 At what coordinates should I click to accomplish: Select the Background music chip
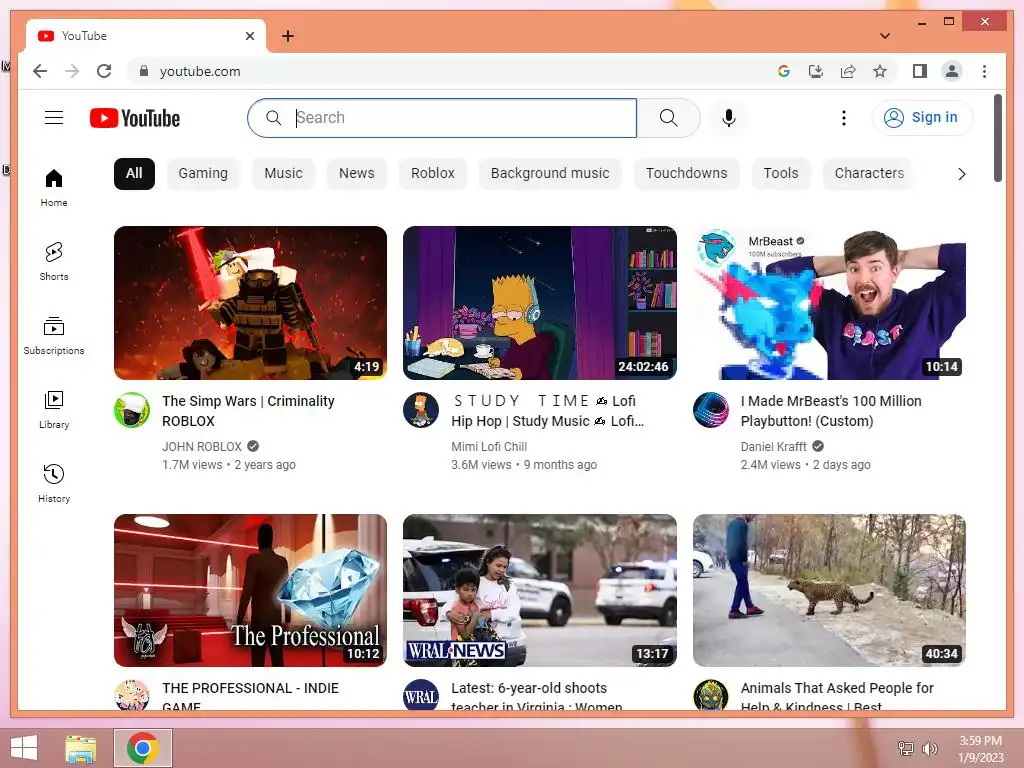(x=550, y=174)
